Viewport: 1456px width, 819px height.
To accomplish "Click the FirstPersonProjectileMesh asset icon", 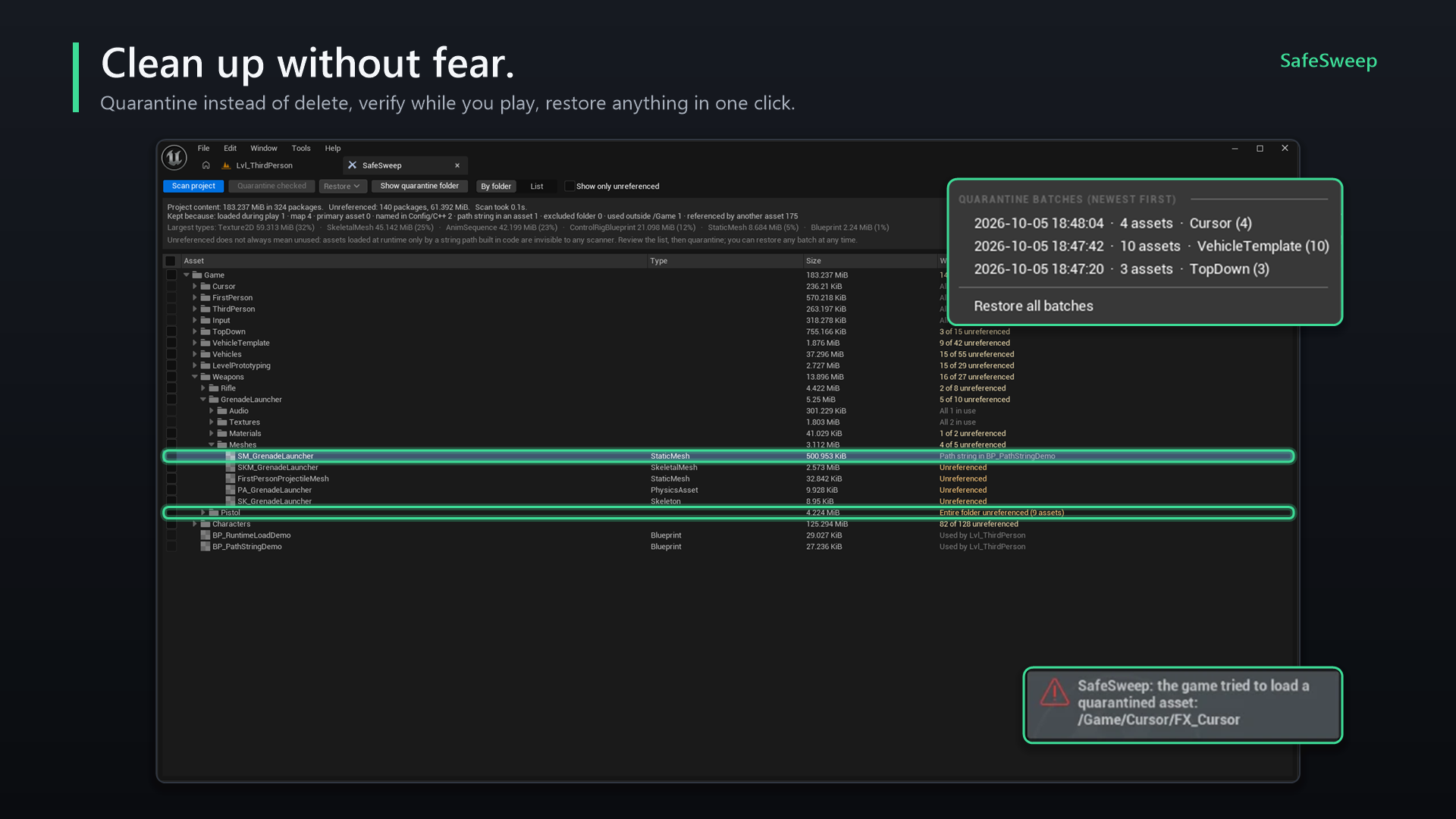I will pyautogui.click(x=231, y=479).
